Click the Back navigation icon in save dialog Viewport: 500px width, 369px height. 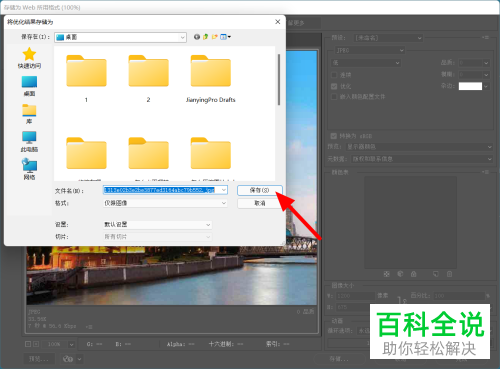tap(197, 37)
